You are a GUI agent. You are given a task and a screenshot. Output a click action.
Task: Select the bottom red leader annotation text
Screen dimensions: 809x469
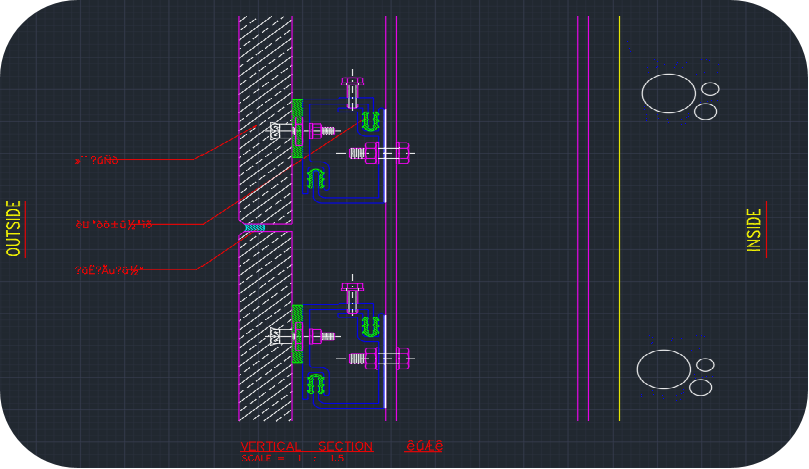click(110, 270)
